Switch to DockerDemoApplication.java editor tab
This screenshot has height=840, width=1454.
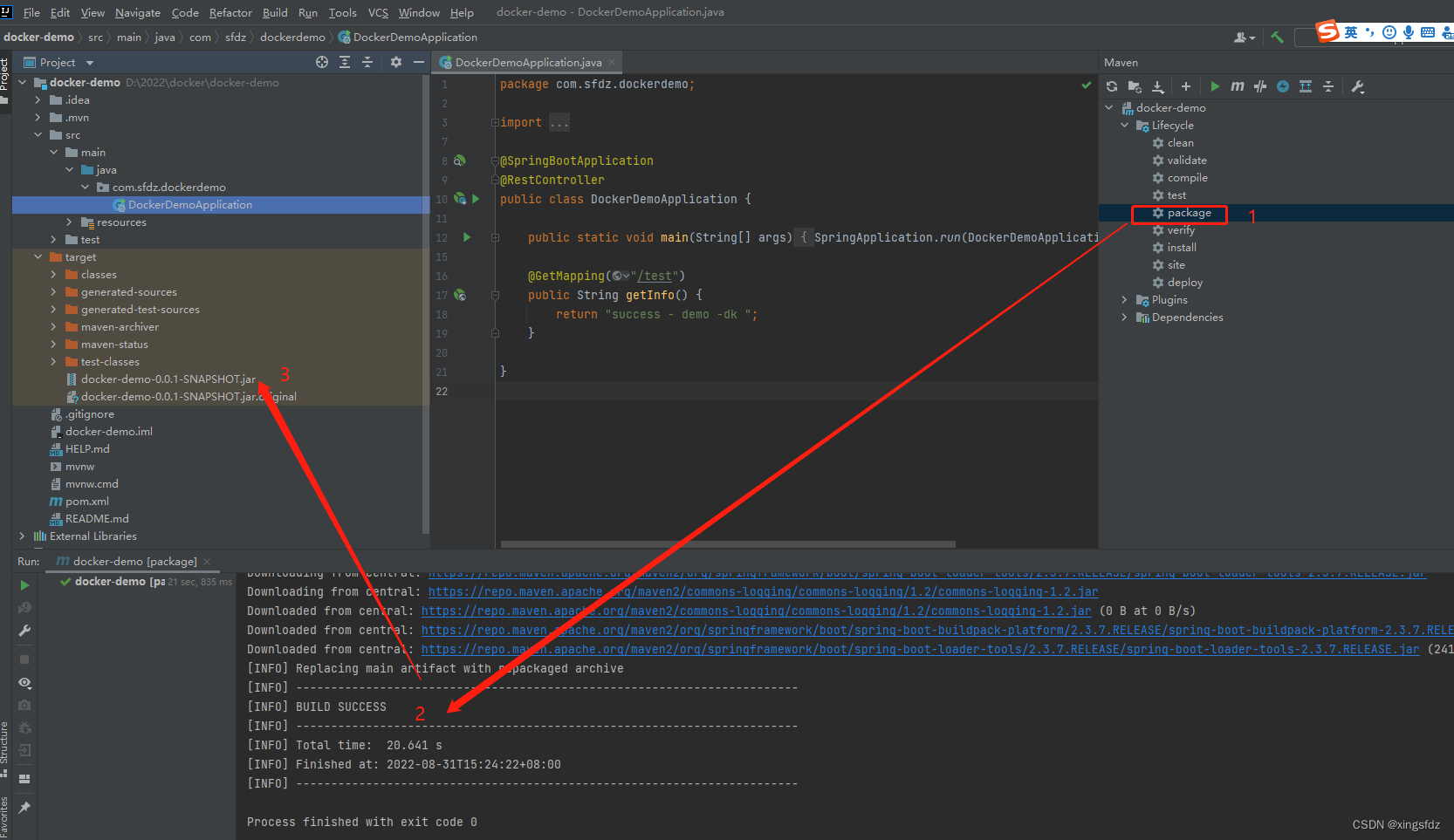pyautogui.click(x=528, y=62)
